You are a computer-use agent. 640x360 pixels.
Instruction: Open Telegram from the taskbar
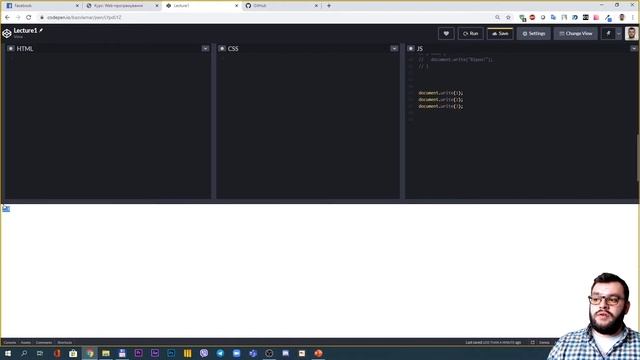tap(220, 353)
